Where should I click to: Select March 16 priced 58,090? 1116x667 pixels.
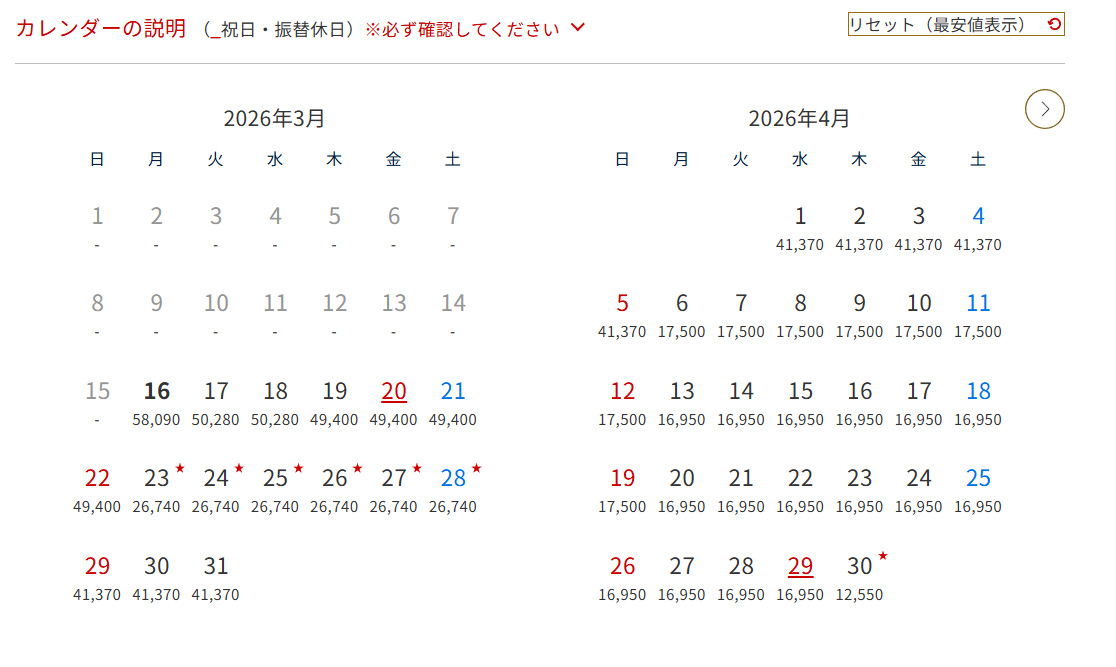click(x=156, y=401)
